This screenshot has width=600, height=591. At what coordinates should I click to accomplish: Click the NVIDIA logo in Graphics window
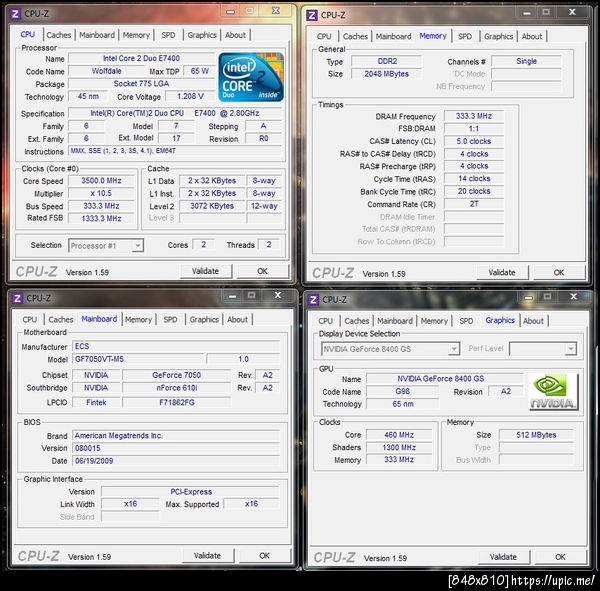pyautogui.click(x=553, y=392)
